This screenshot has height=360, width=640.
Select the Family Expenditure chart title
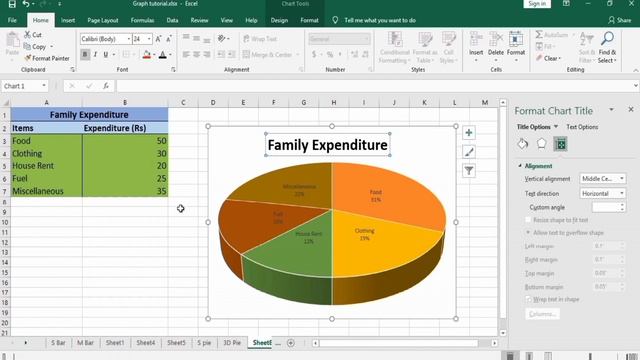[328, 145]
